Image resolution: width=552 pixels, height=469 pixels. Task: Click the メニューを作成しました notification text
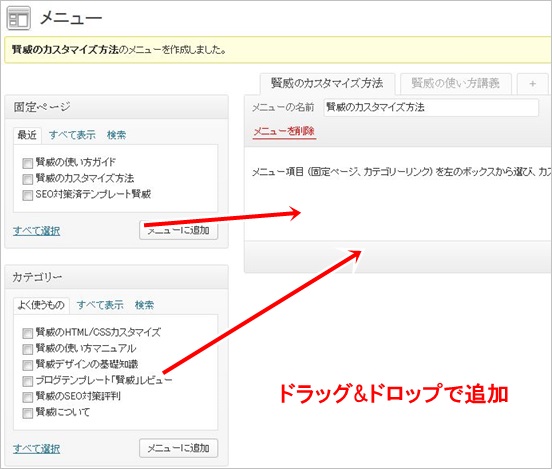click(x=119, y=50)
